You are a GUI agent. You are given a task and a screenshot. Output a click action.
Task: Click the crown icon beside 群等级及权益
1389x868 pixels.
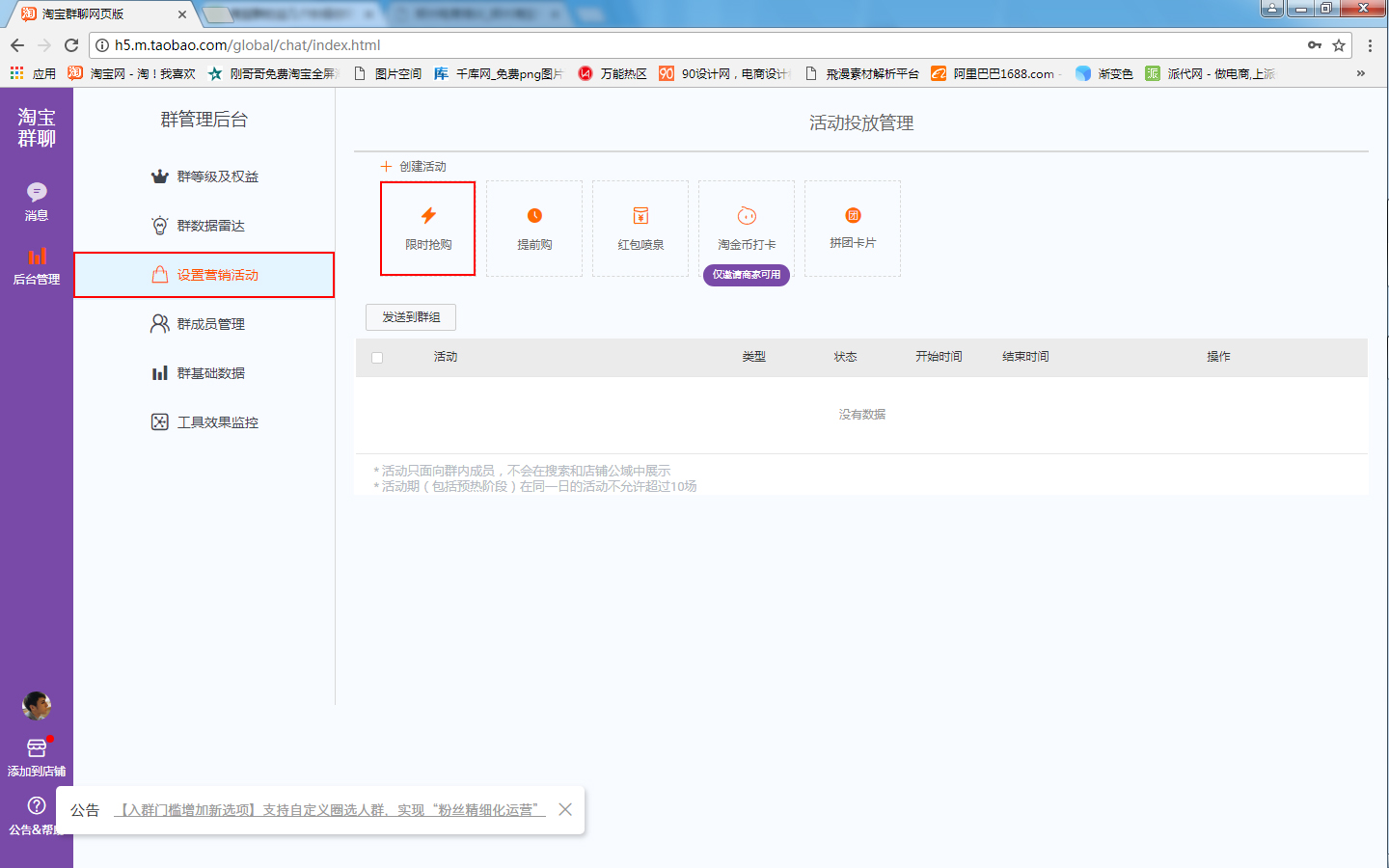click(160, 176)
